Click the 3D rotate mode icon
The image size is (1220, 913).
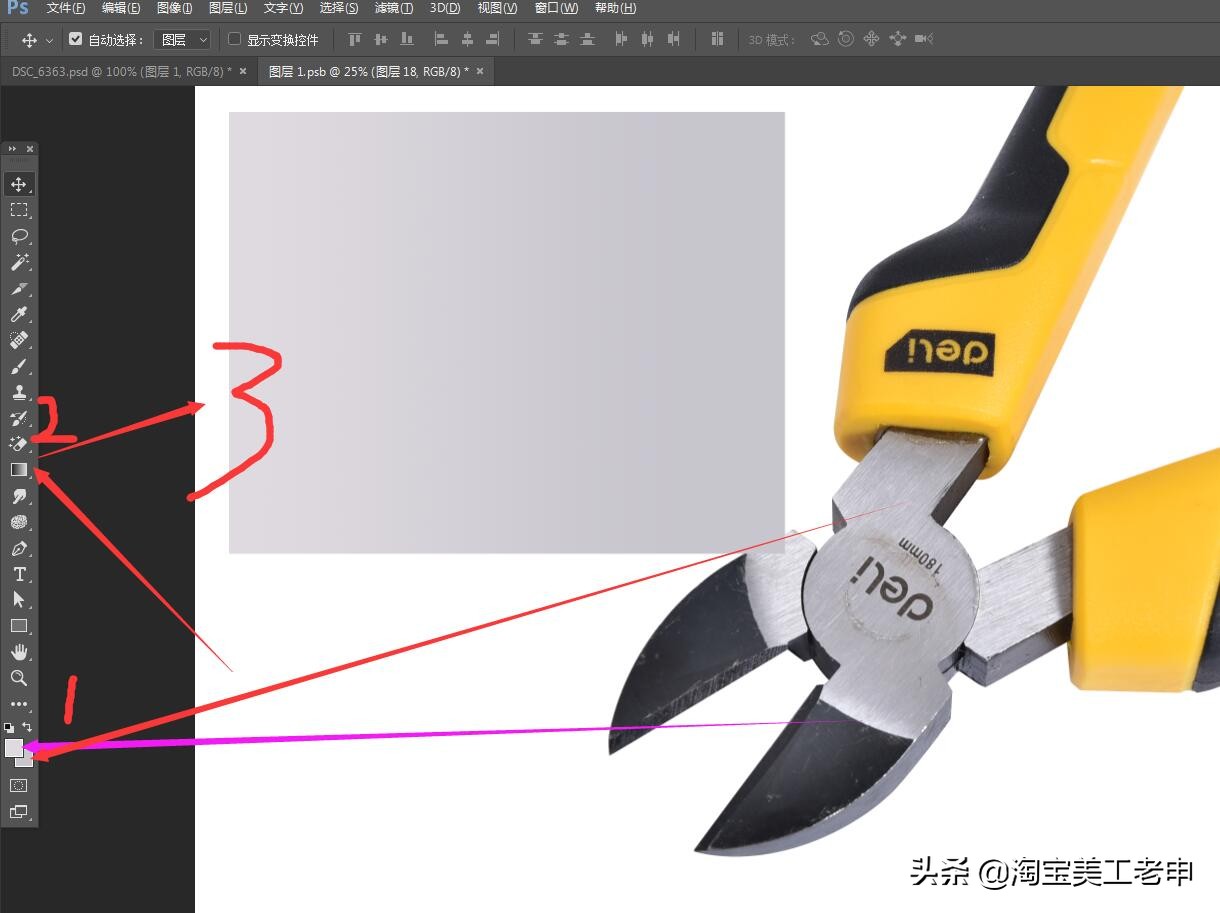tap(820, 39)
